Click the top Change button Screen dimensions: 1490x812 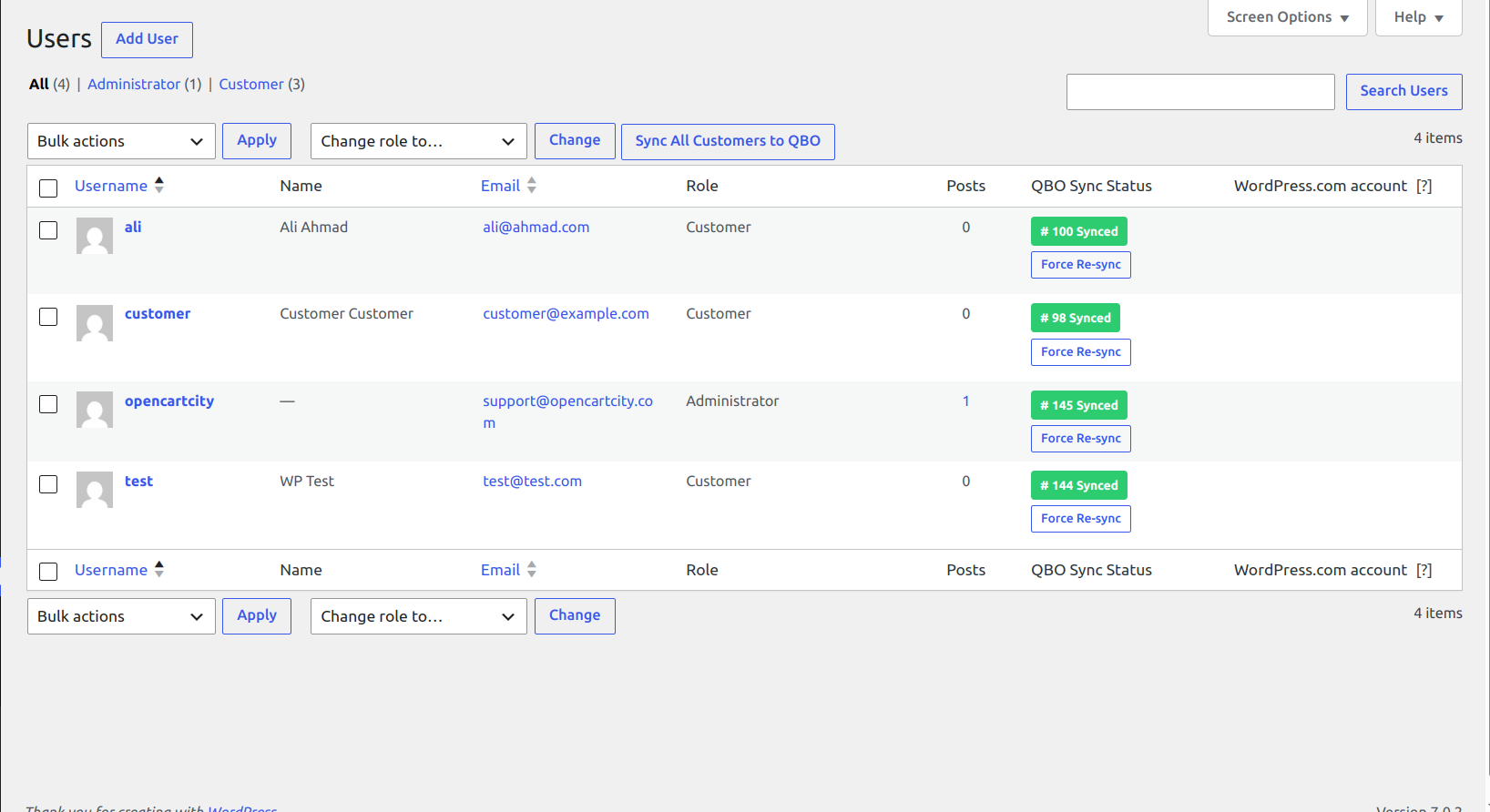click(575, 140)
